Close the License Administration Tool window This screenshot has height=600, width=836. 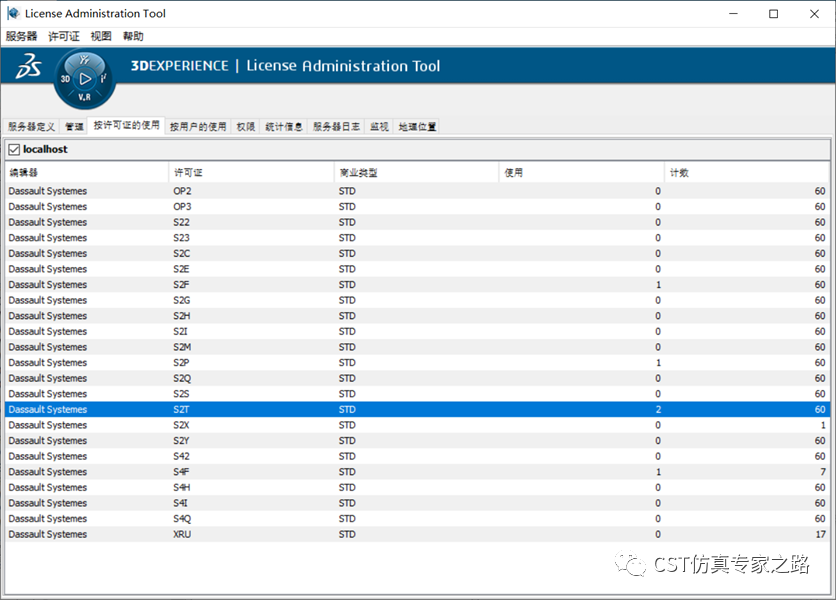click(x=814, y=14)
